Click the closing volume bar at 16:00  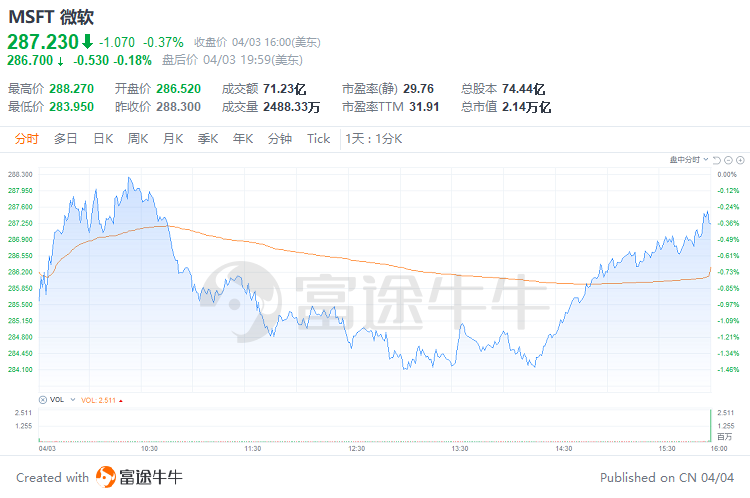click(710, 425)
